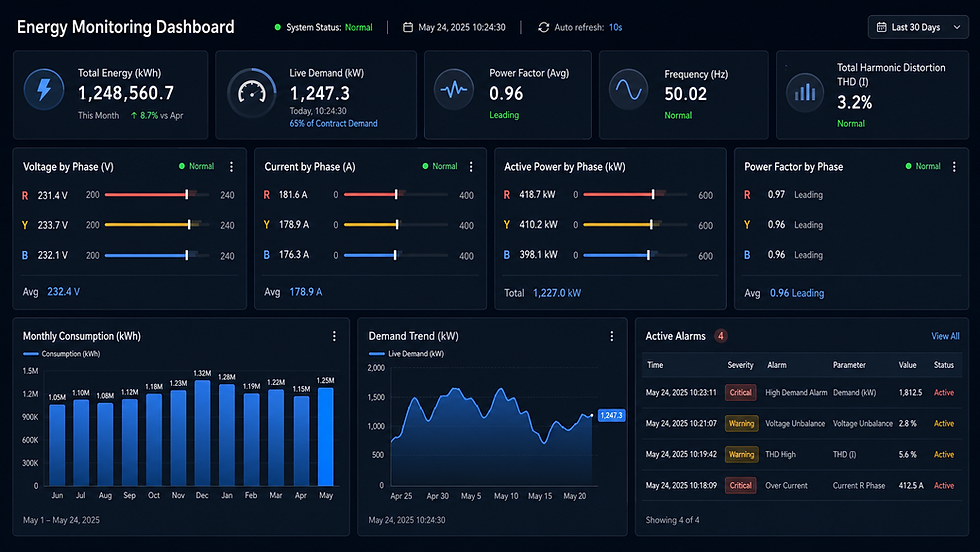980x552 pixels.
Task: Click the B phase active power bar 398.1 kW
Action: [x=636, y=255]
